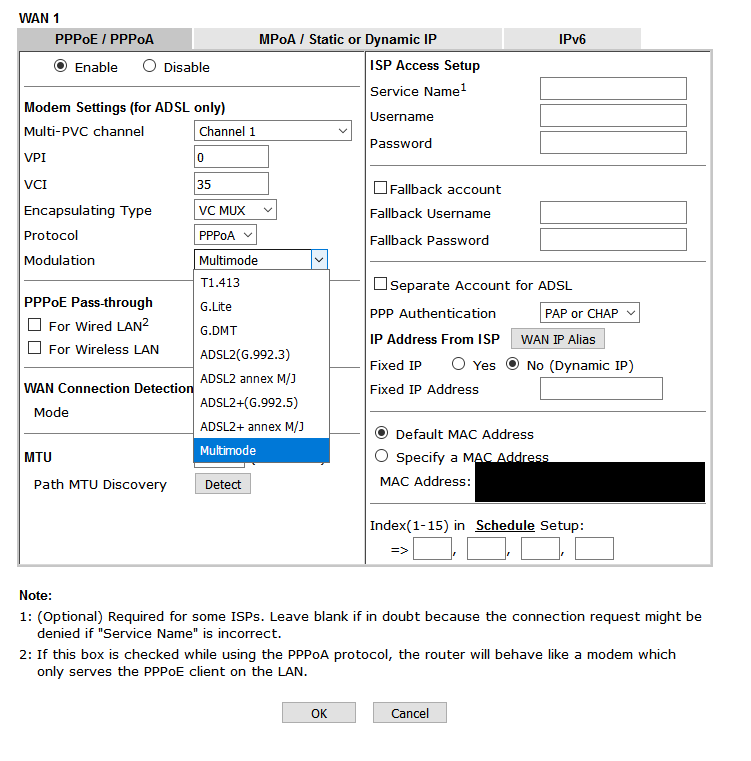Choose T1.413 from the Modulation list
Image resolution: width=751 pixels, height=761 pixels.
pyautogui.click(x=261, y=282)
